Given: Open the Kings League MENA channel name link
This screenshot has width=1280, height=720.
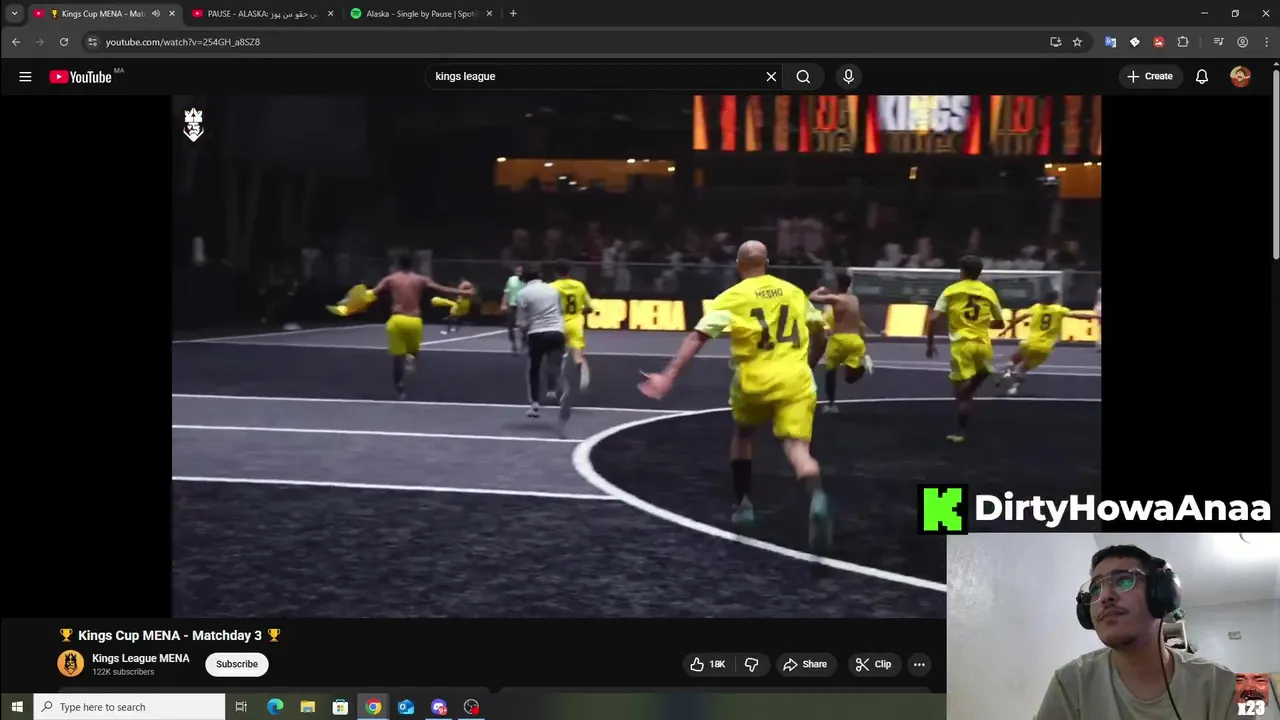Looking at the screenshot, I should tap(140, 658).
